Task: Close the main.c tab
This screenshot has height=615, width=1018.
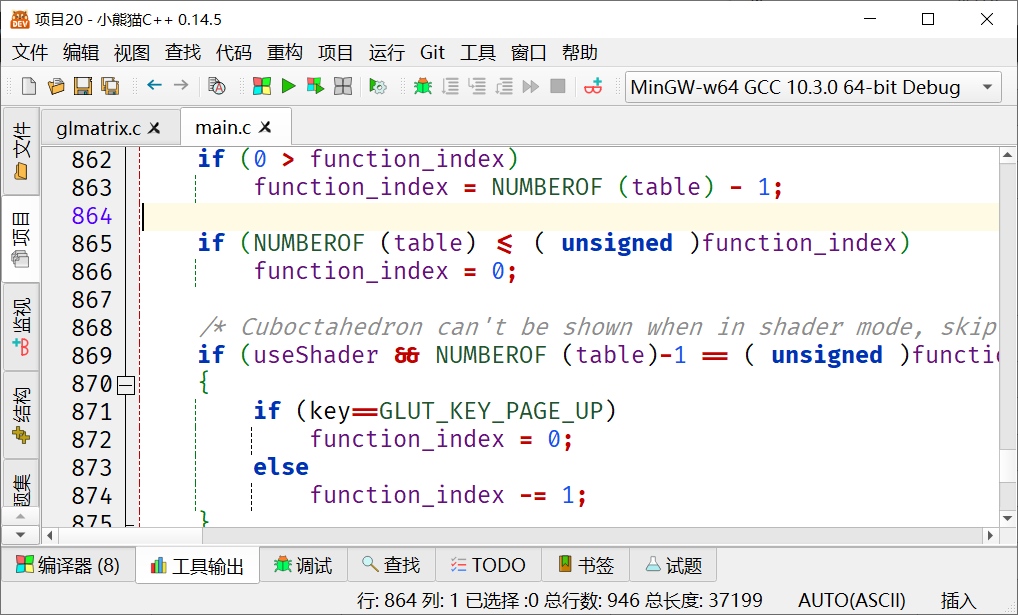Action: point(265,127)
